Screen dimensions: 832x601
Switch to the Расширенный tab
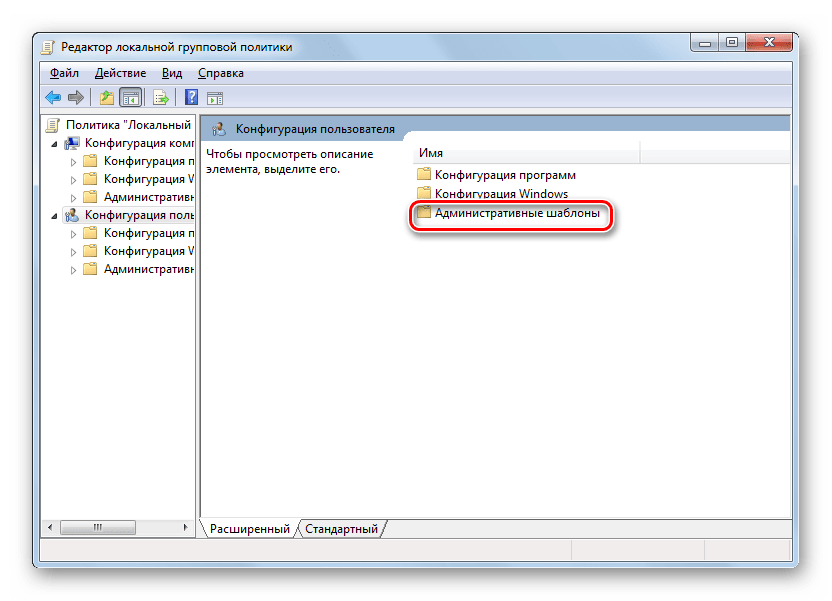click(249, 529)
